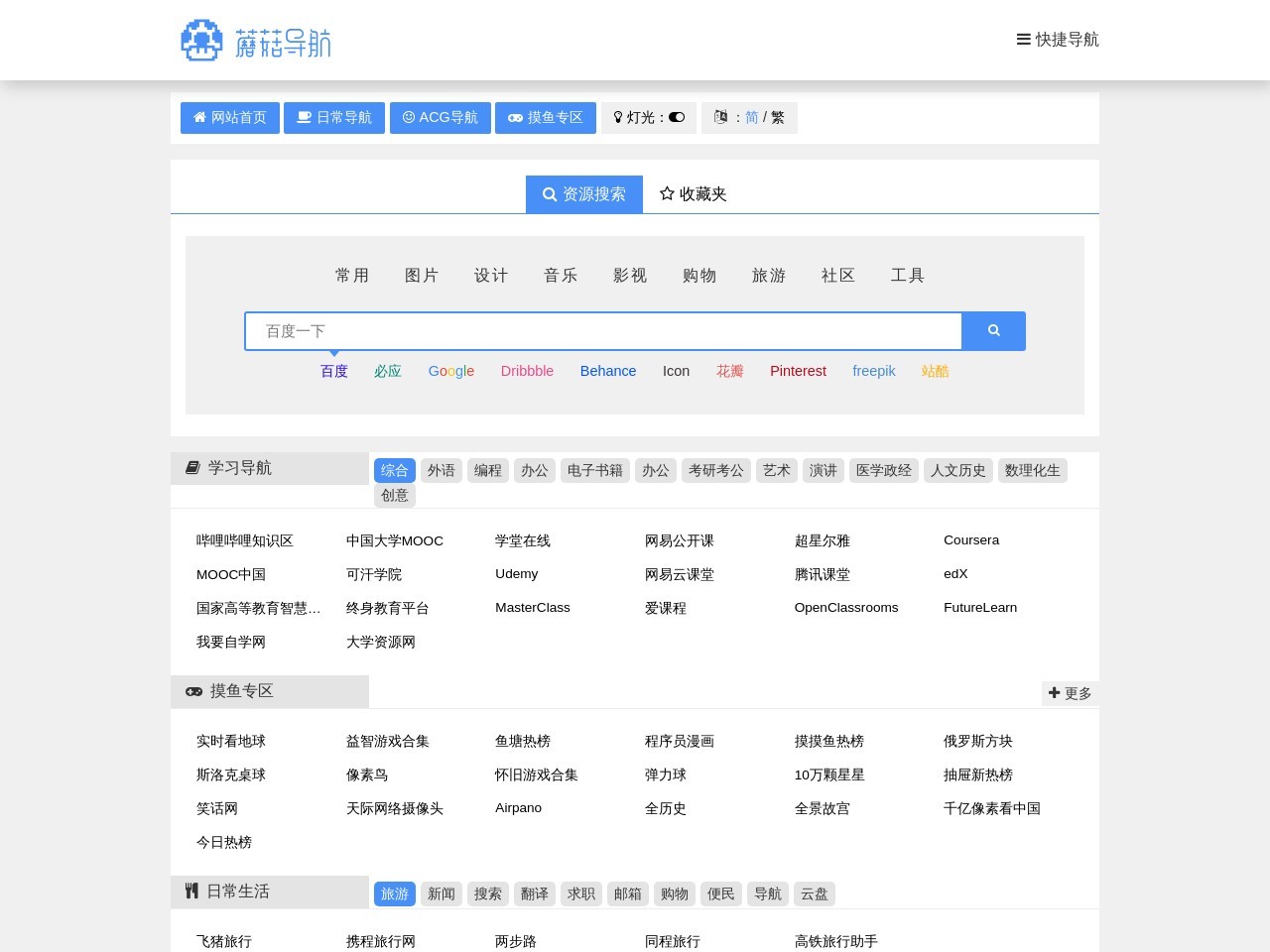Viewport: 1270px width, 952px height.
Task: Expand 更多 in 摸鱼专区 section
Action: tap(1071, 693)
